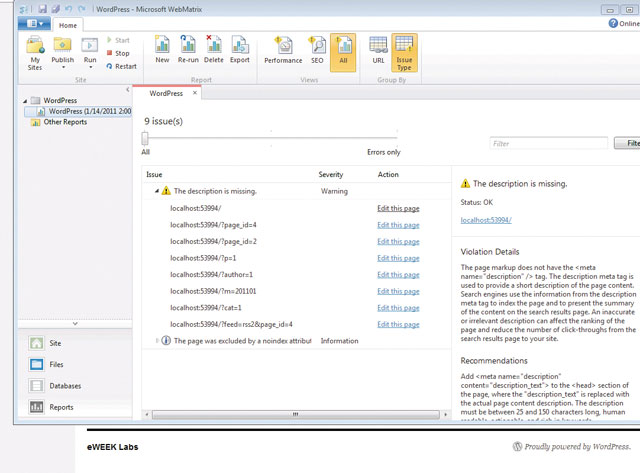This screenshot has height=473, width=640.
Task: Collapse the left navigation pane
Action: coord(128,89)
